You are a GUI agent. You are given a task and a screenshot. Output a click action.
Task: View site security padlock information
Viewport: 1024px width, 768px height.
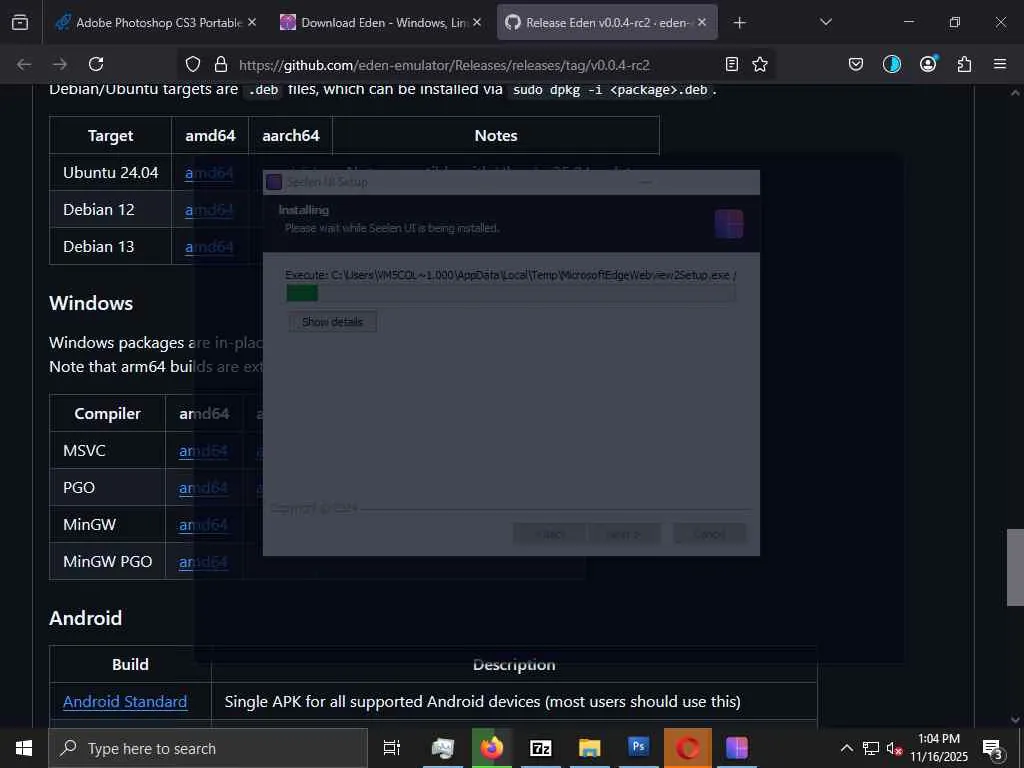pos(221,64)
